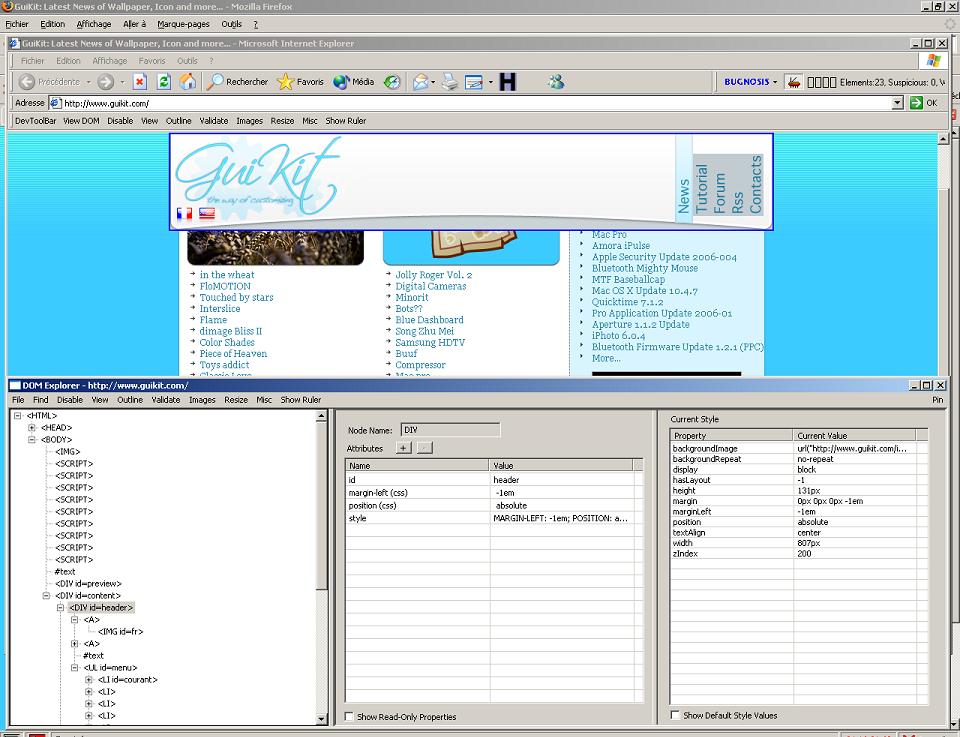Click the IE Refresh icon

[163, 81]
